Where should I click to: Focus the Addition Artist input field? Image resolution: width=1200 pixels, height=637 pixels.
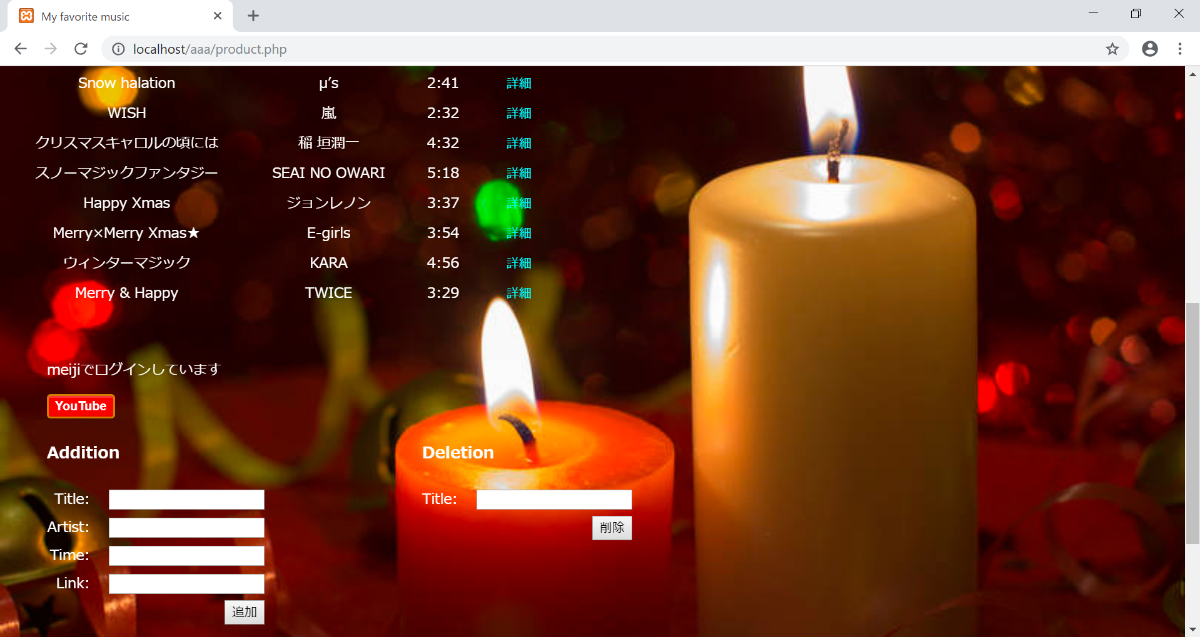coord(186,528)
